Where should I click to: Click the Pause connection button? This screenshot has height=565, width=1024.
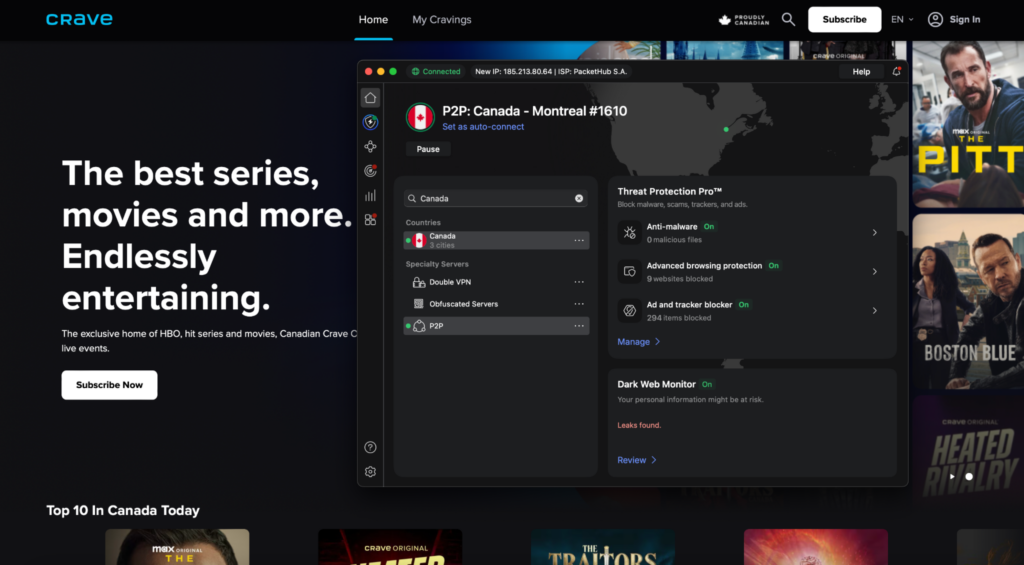click(x=428, y=149)
